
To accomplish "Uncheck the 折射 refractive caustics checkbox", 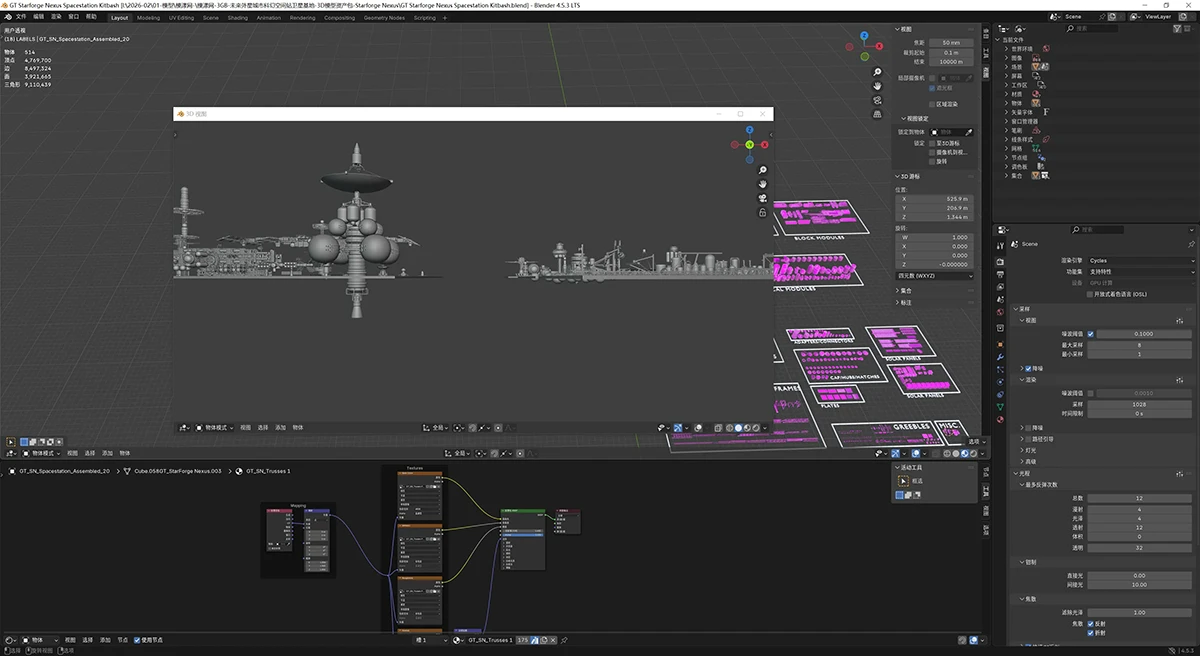I will [x=1090, y=632].
